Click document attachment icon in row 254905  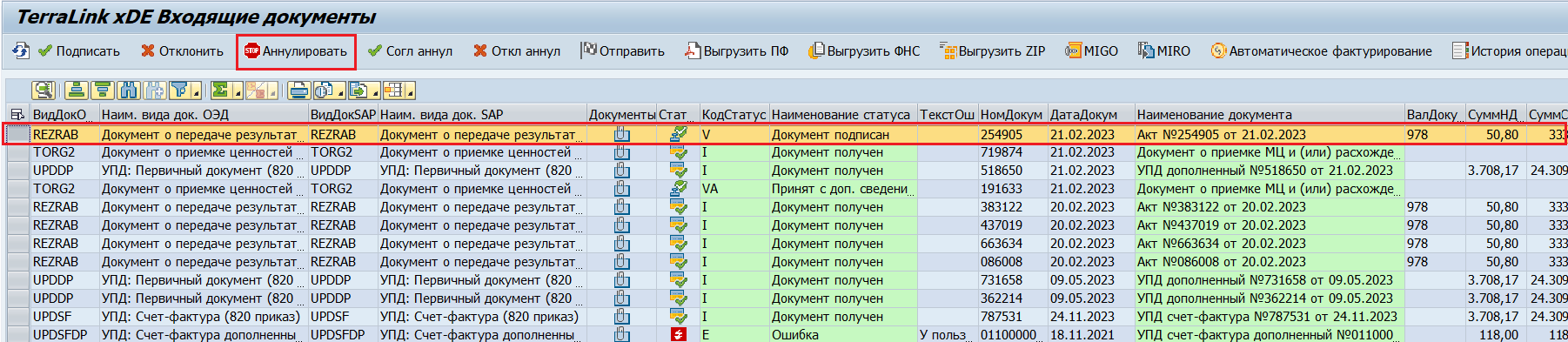tap(621, 135)
